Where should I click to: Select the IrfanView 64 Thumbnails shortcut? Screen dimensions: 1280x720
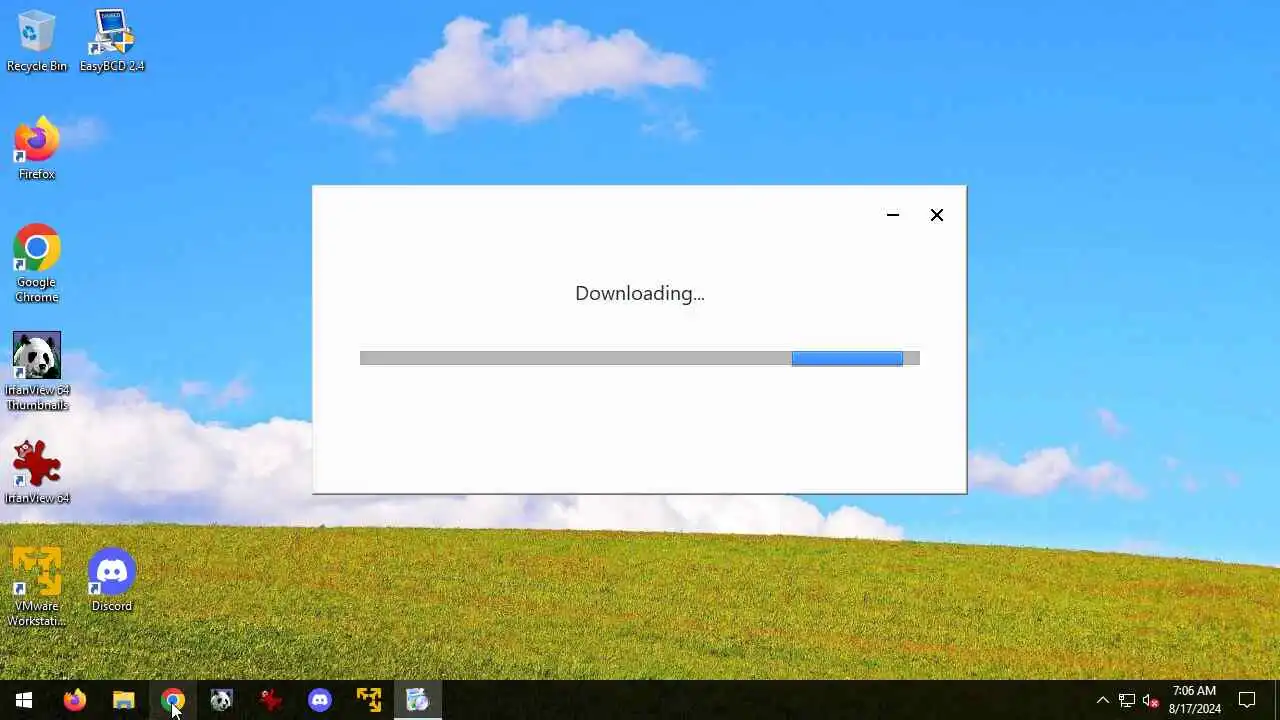37,371
